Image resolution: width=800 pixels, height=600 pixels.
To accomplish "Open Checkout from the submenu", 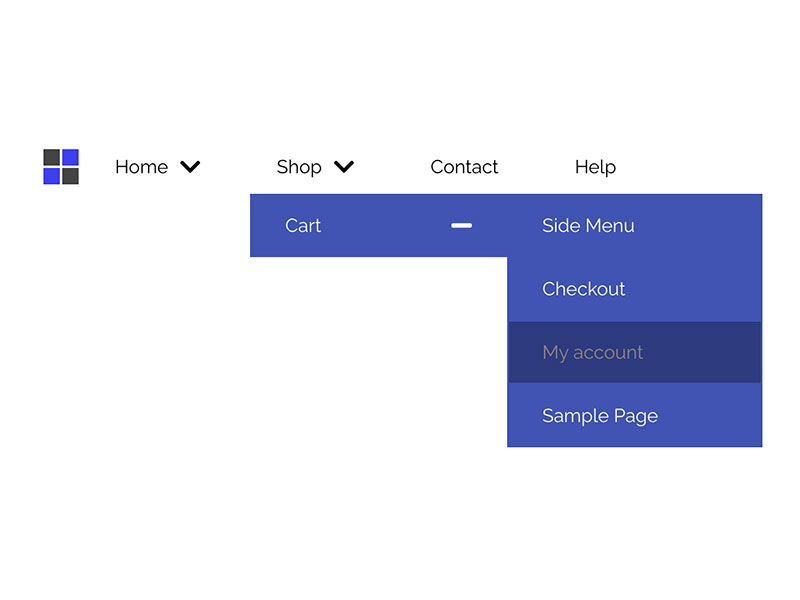I will pos(584,289).
